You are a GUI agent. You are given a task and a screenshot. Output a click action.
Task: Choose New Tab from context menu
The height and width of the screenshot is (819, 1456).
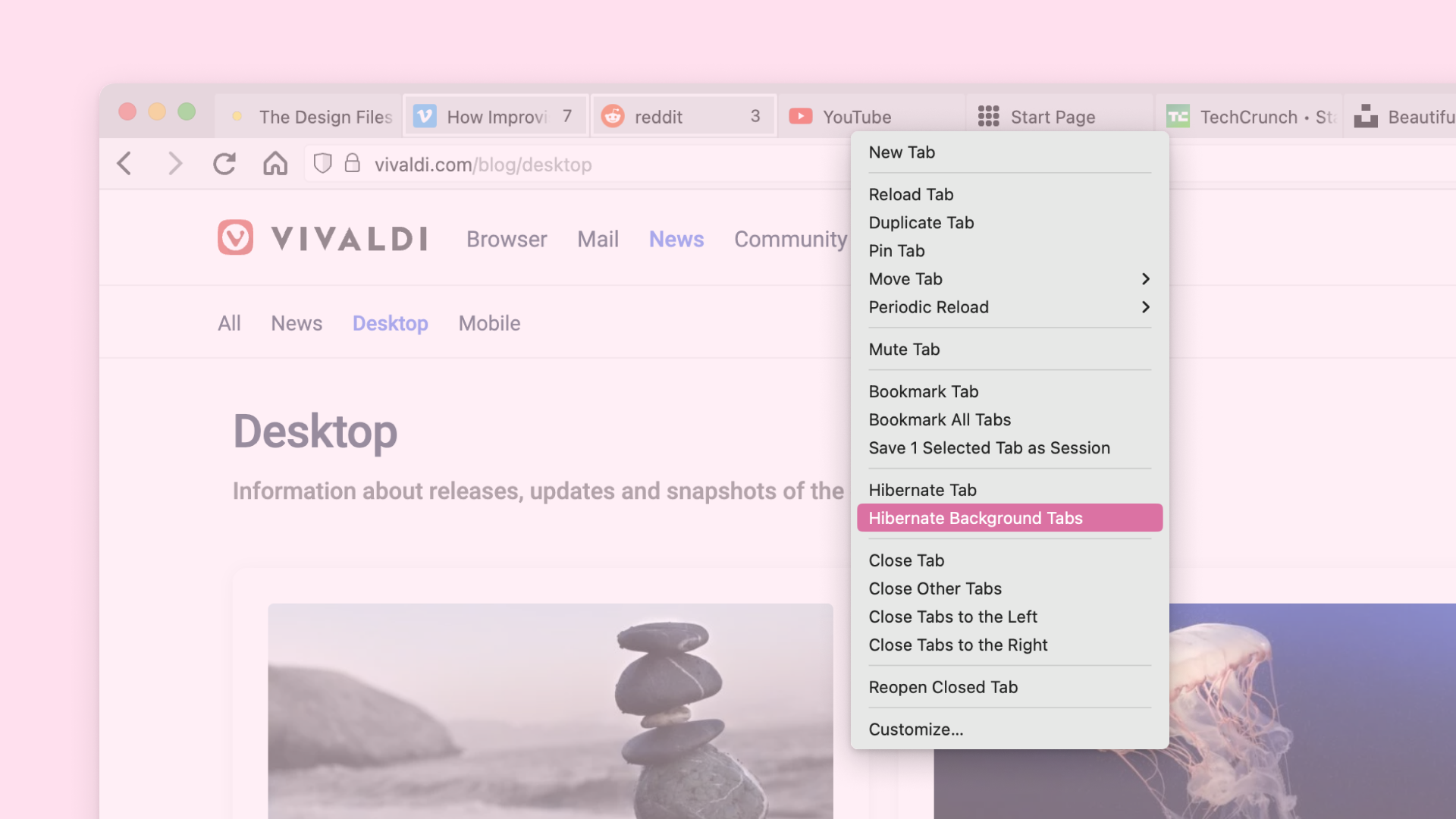[1009, 152]
